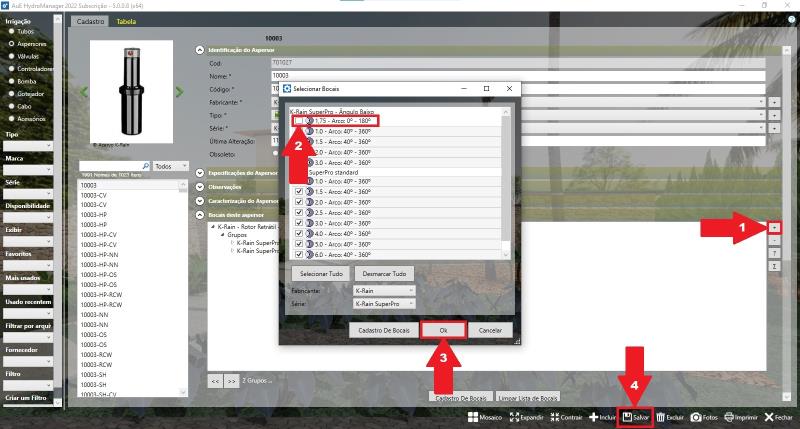Click the Mosaico view icon
The image size is (800, 429).
tap(471, 417)
